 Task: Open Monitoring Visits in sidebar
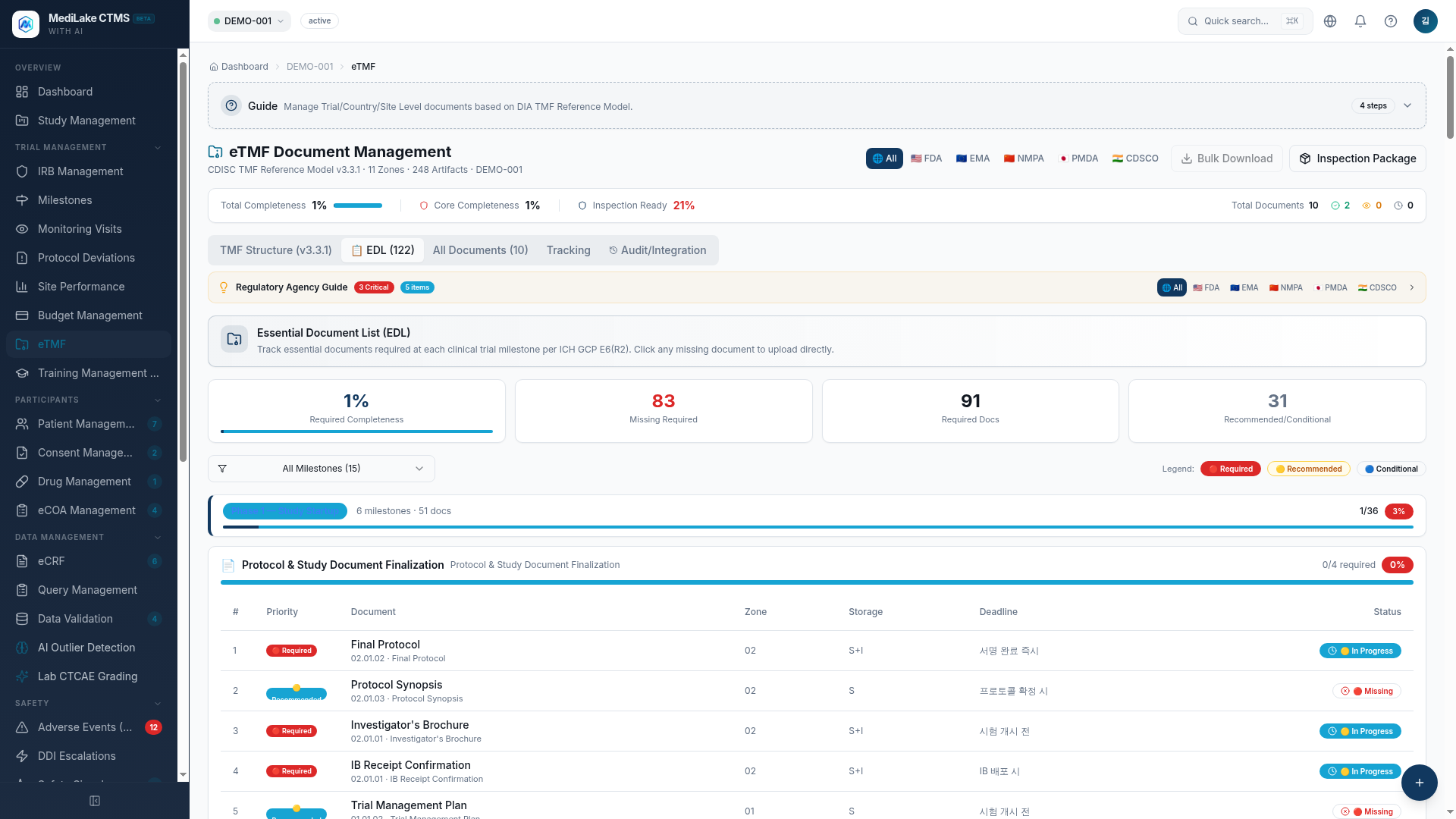pos(89,229)
